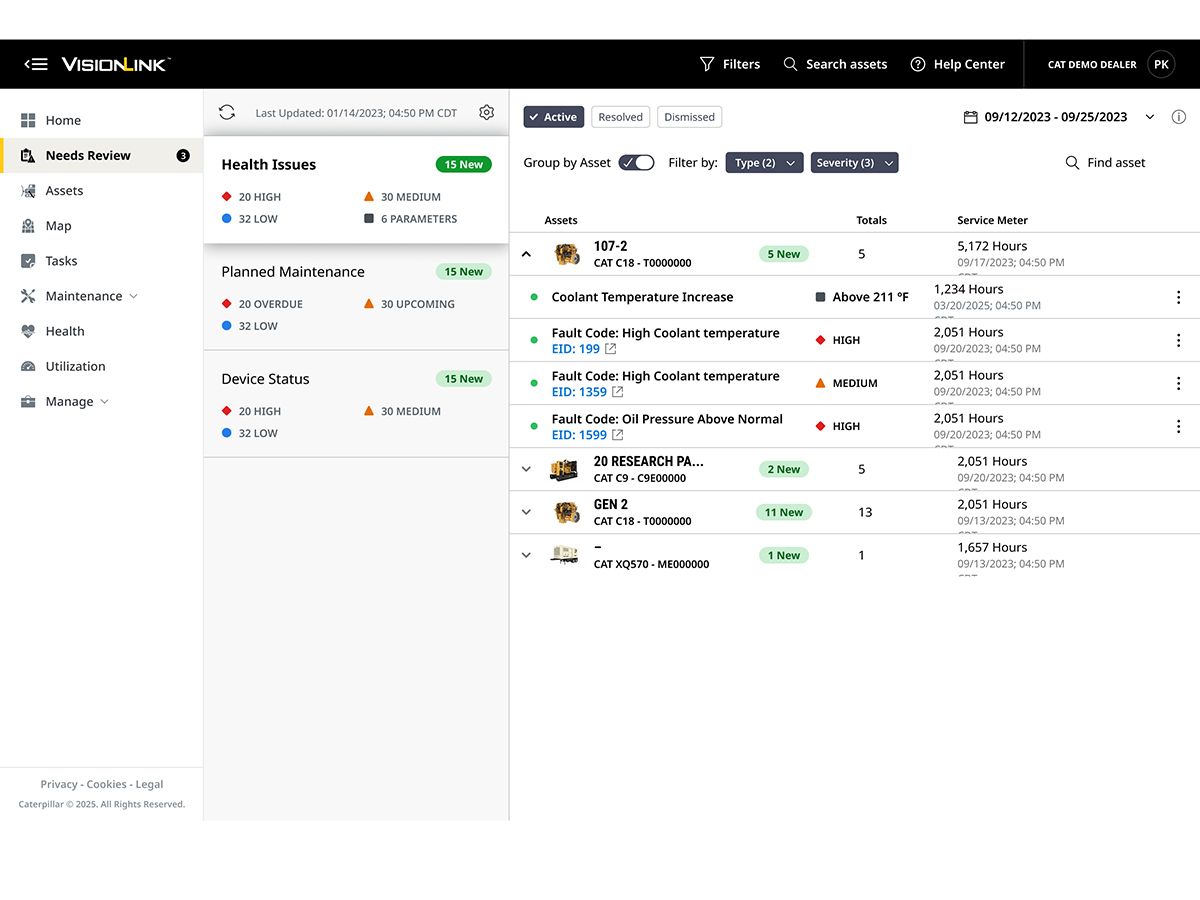Open external link icon for EID 199
1200x900 pixels.
coord(611,349)
